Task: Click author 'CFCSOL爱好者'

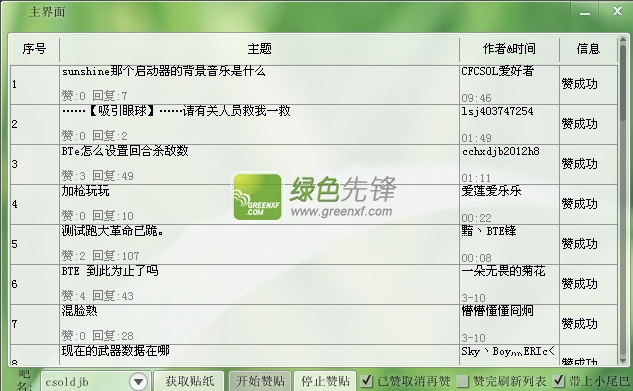Action: 498,71
